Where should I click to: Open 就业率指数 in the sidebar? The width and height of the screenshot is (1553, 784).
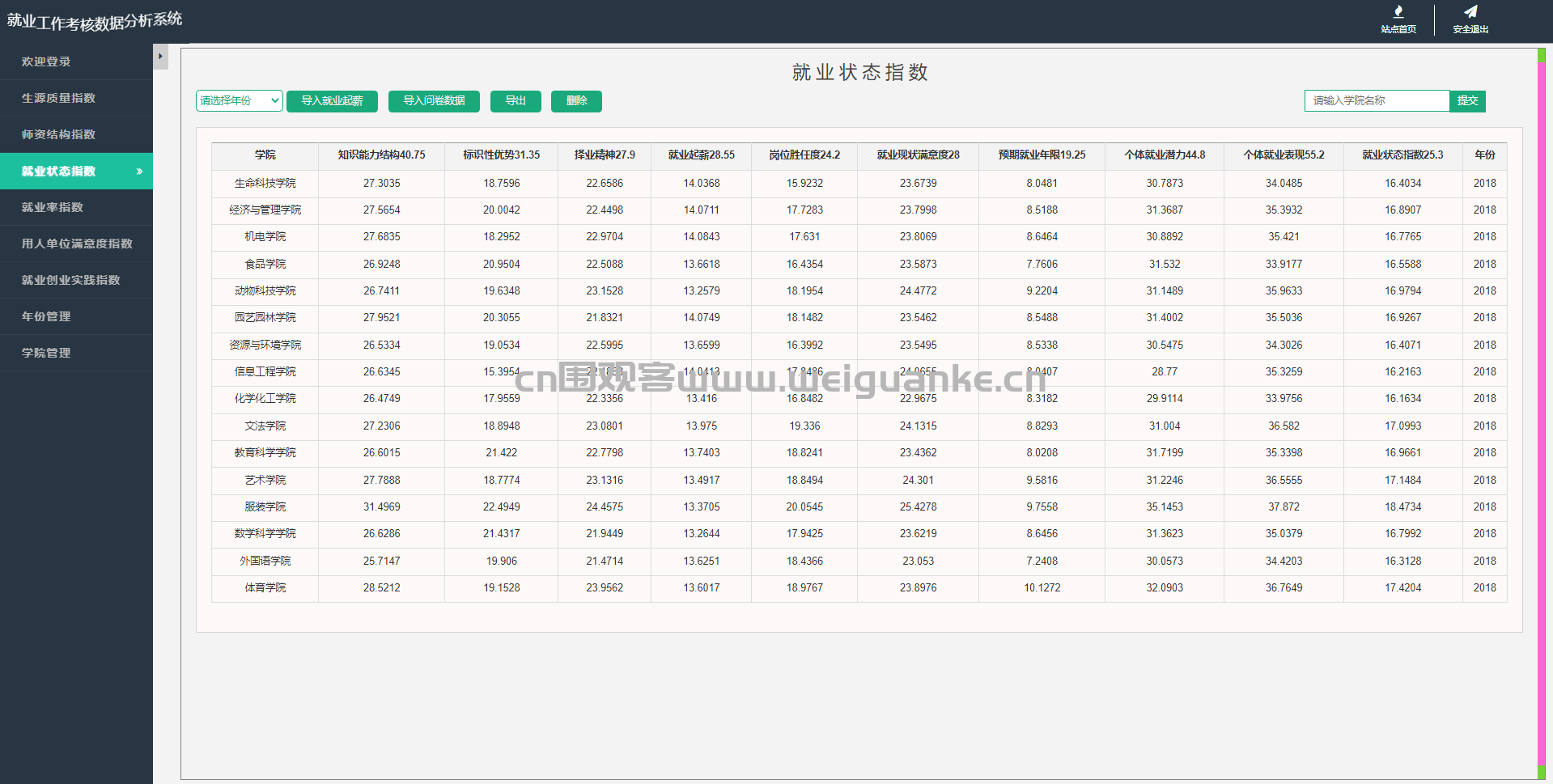coord(76,207)
